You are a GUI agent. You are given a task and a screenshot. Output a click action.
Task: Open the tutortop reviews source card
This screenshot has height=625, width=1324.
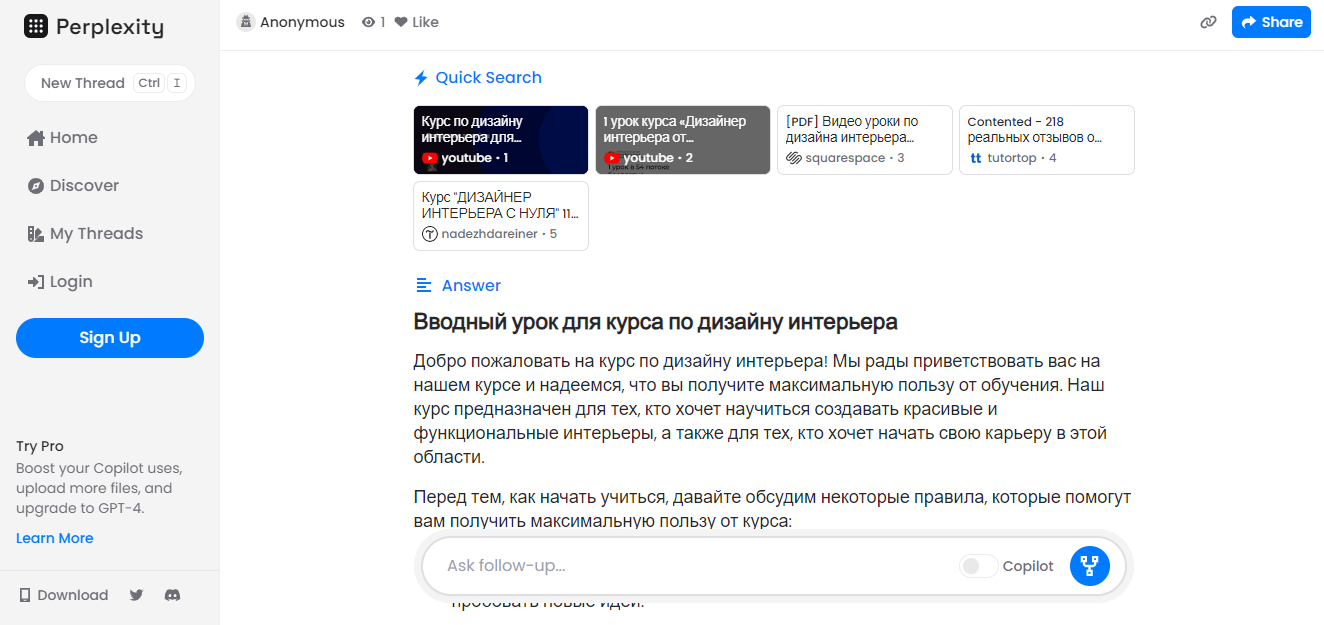coord(1046,140)
